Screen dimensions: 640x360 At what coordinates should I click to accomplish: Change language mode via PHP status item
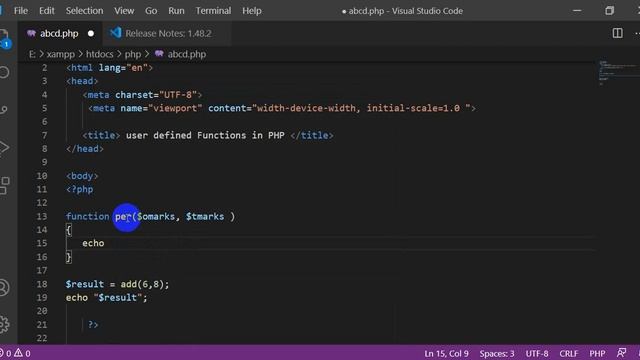coord(597,353)
